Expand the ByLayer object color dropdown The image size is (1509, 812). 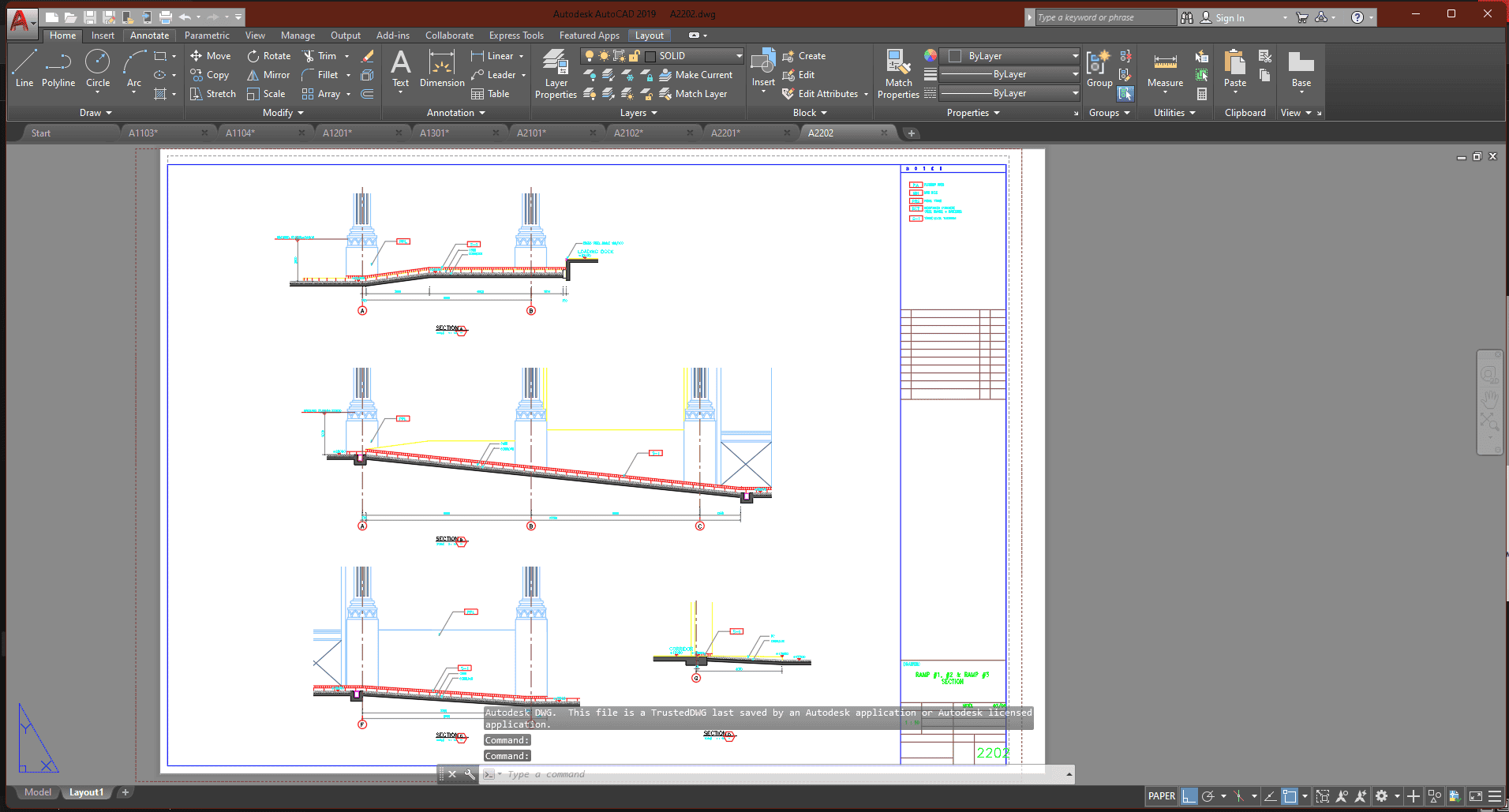pos(1075,56)
